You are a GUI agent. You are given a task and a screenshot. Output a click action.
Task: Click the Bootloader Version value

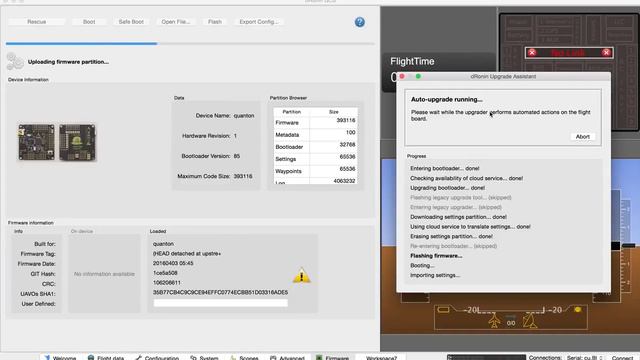pos(237,156)
